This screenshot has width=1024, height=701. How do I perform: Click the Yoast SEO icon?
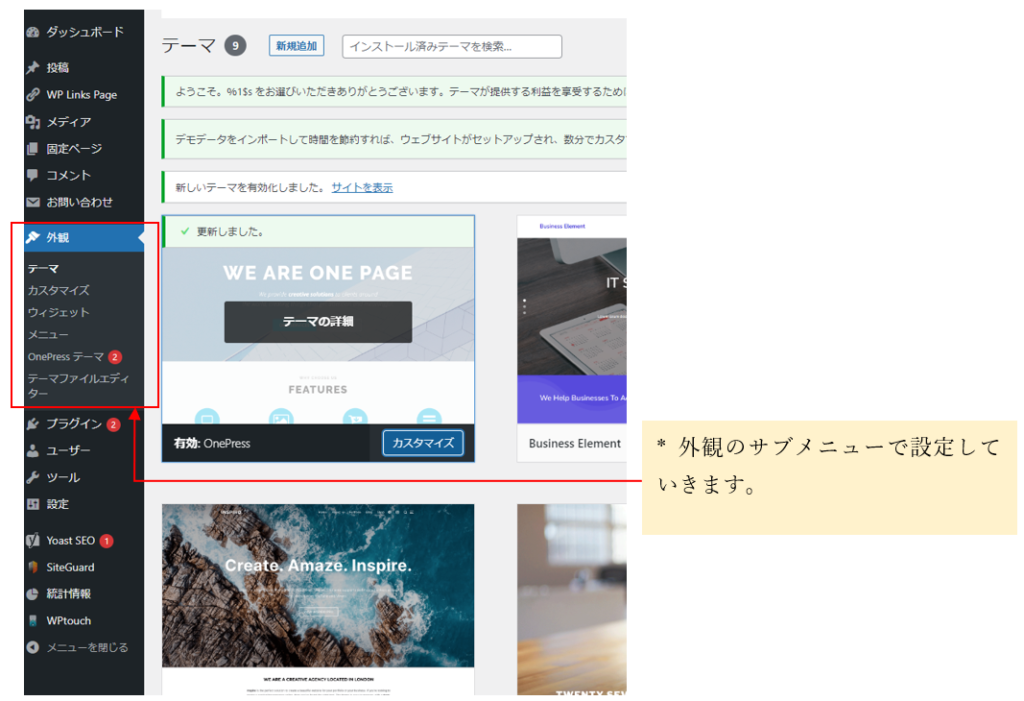(x=33, y=541)
